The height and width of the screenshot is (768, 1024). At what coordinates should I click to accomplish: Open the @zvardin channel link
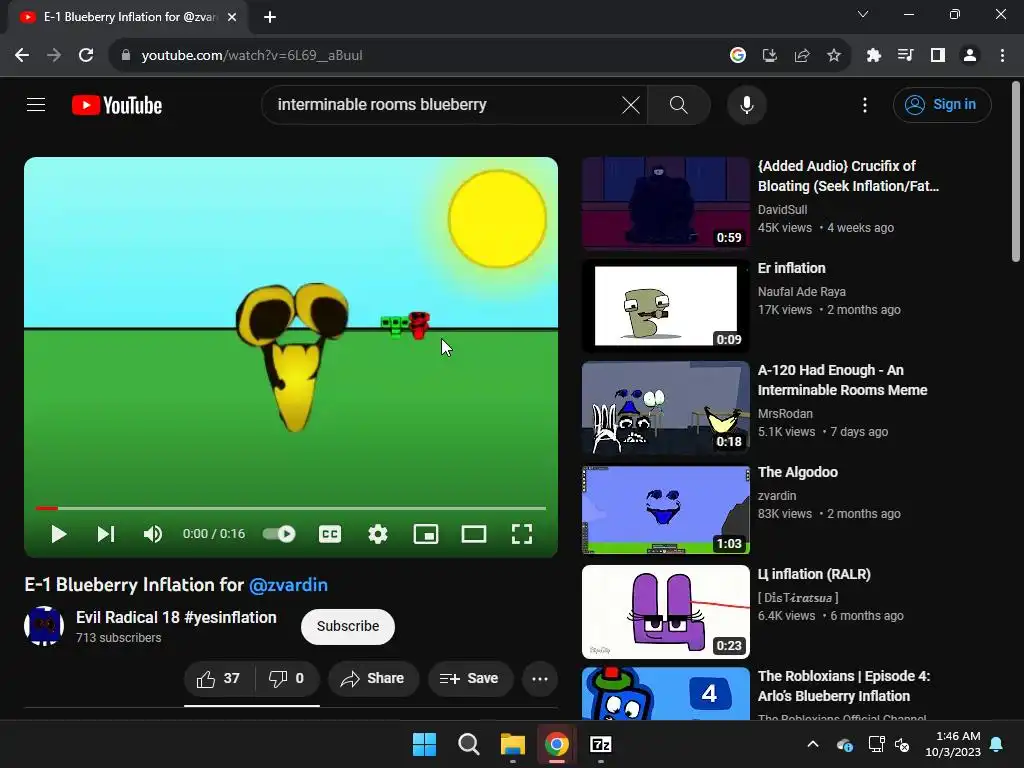(289, 584)
